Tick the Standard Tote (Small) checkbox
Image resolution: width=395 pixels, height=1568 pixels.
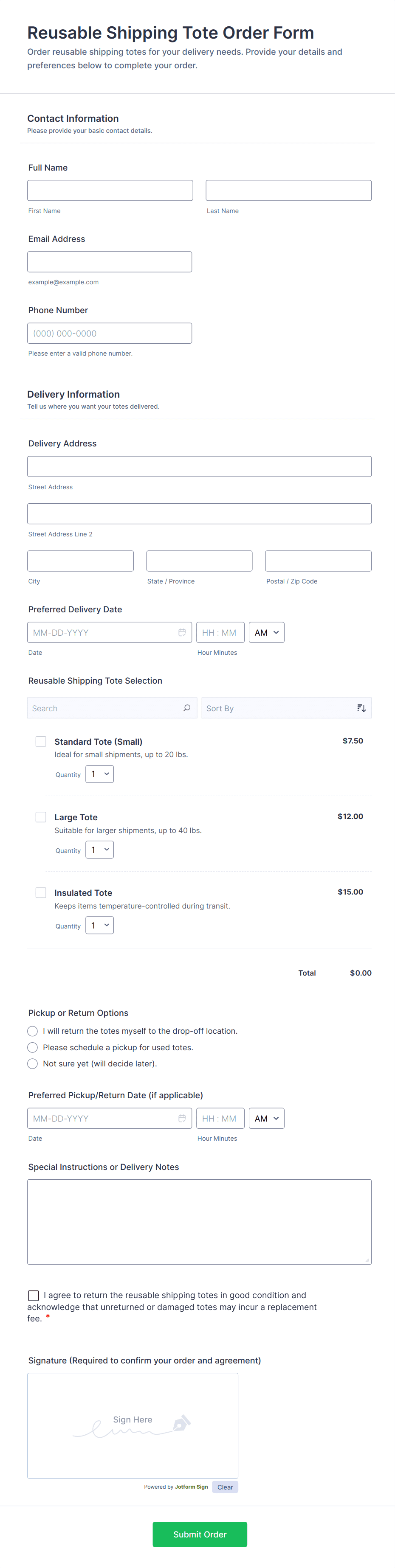click(x=41, y=741)
